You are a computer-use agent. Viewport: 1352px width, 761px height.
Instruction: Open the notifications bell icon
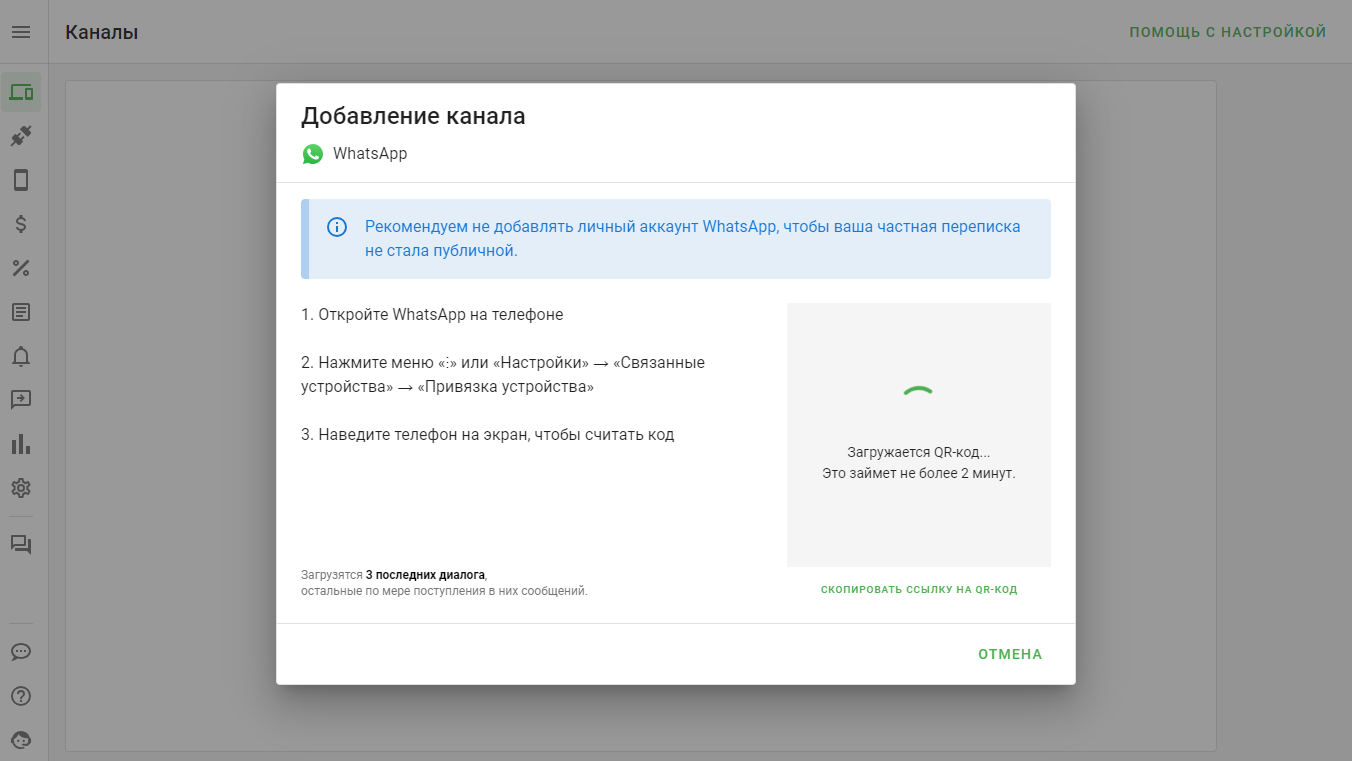[21, 356]
